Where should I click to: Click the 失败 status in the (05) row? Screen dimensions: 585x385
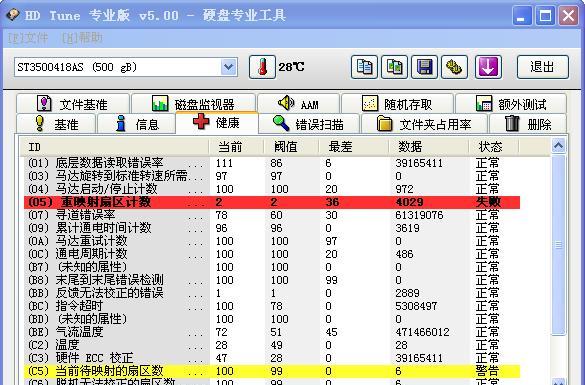(488, 202)
